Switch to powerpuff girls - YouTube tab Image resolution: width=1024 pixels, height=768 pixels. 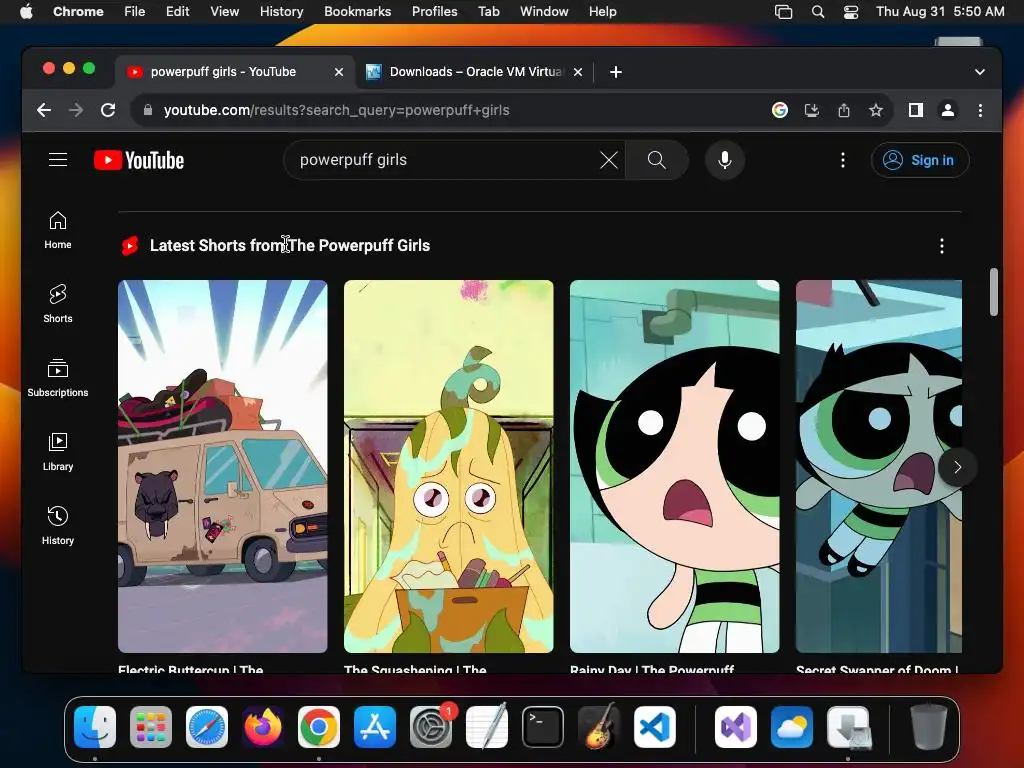[x=222, y=72]
